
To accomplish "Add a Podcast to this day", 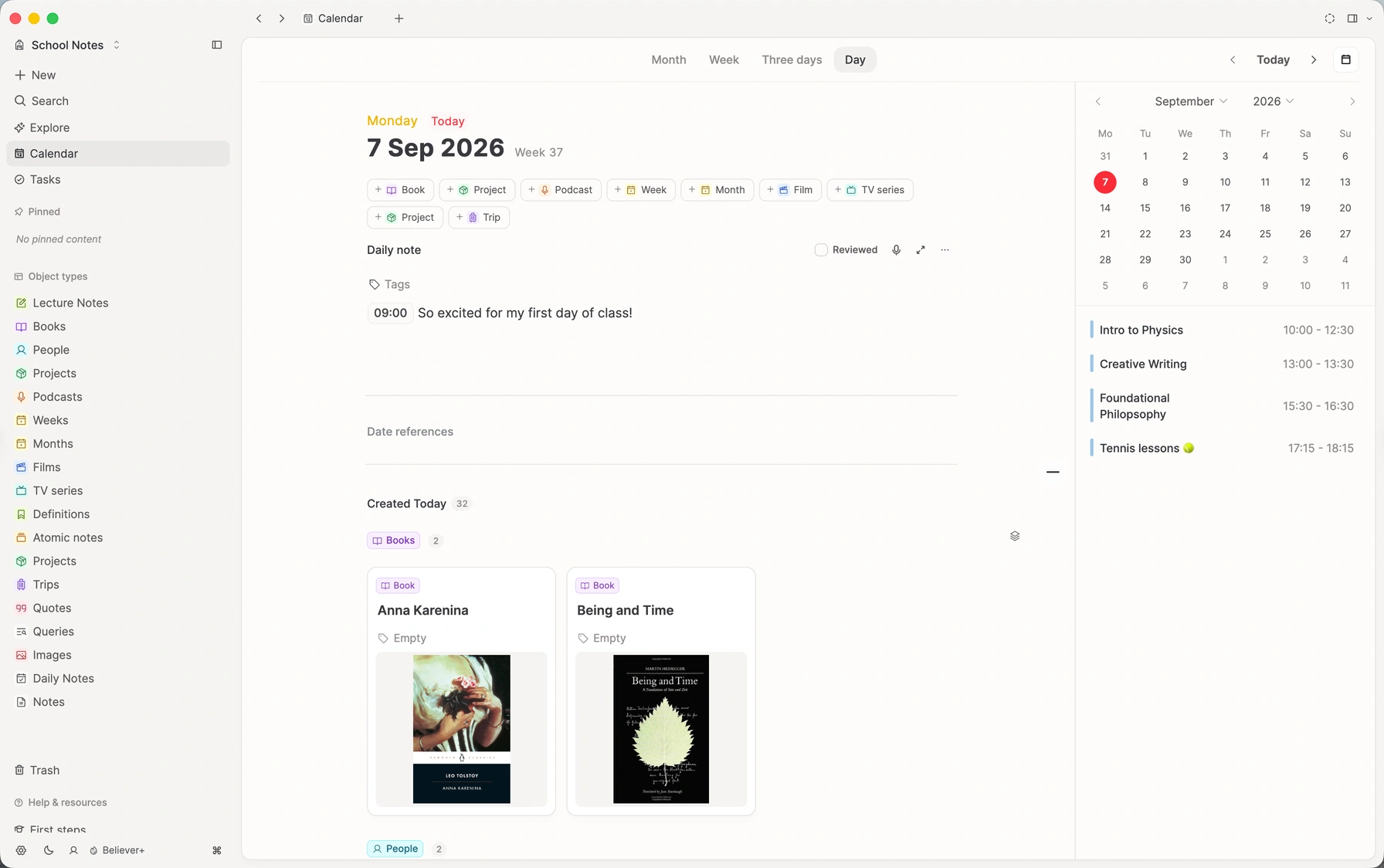I will 561,190.
